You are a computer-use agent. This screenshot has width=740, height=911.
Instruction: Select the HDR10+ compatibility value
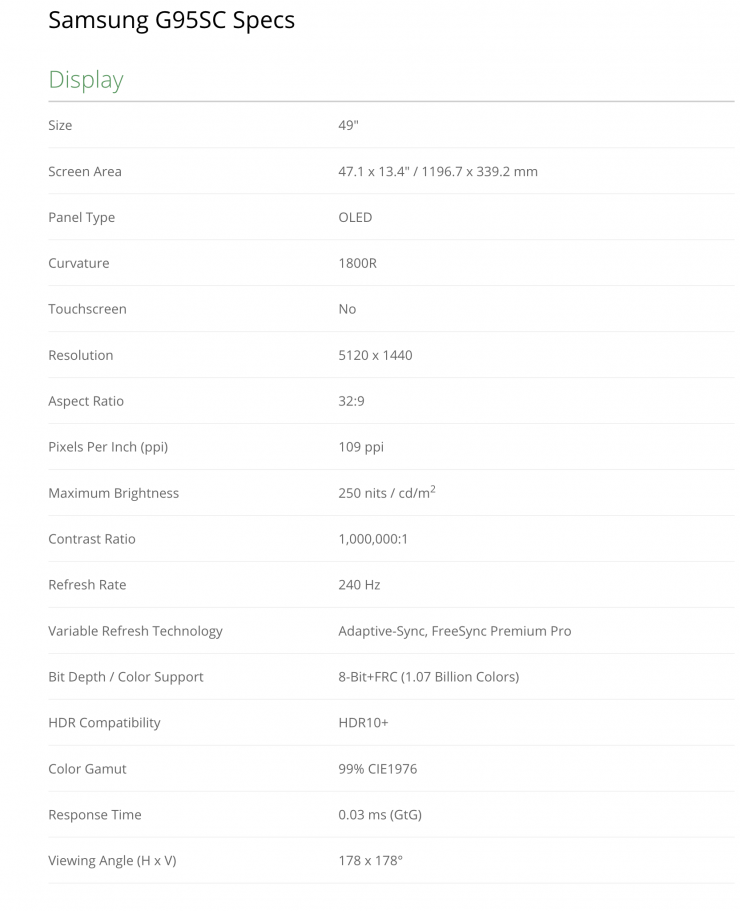tap(364, 723)
